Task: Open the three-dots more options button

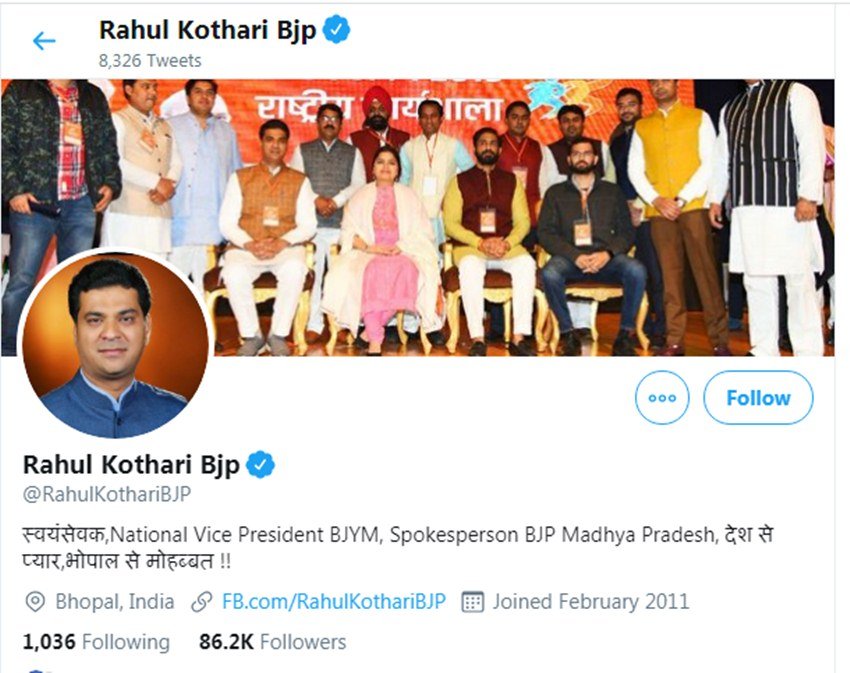Action: pos(662,397)
